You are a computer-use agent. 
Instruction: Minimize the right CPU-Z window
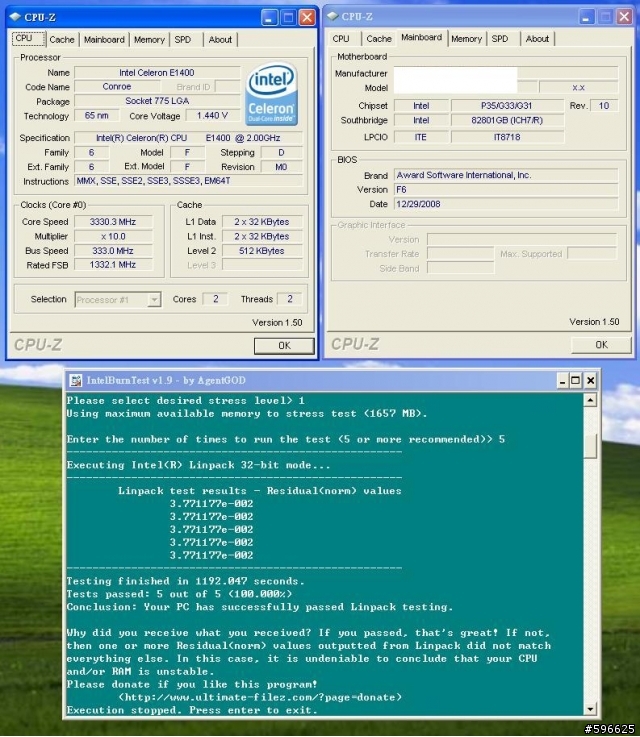586,17
